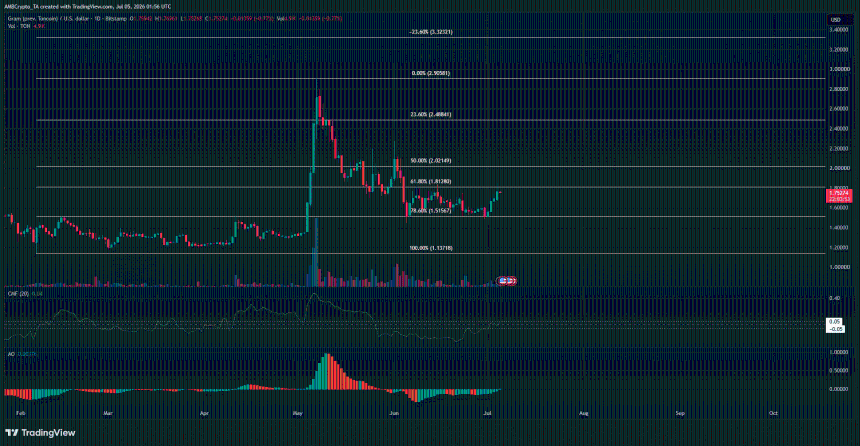The image size is (860, 446).
Task: Click the Jul label on time axis
Action: [488, 413]
